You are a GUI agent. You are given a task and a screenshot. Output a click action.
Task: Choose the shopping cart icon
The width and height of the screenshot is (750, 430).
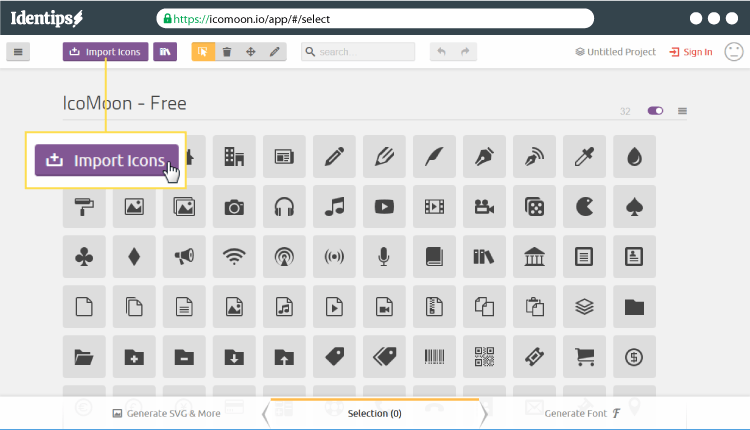(x=584, y=355)
